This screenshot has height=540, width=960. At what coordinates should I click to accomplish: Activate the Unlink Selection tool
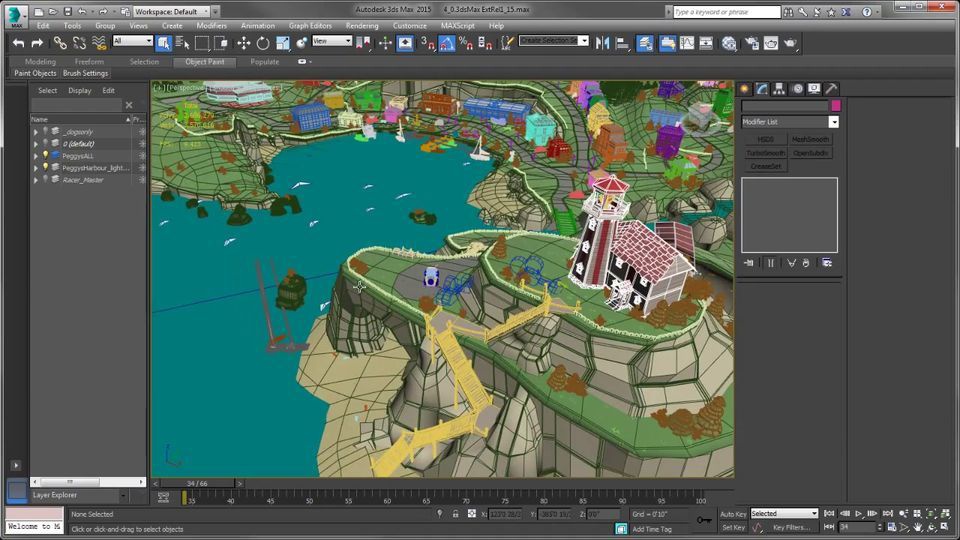79,43
